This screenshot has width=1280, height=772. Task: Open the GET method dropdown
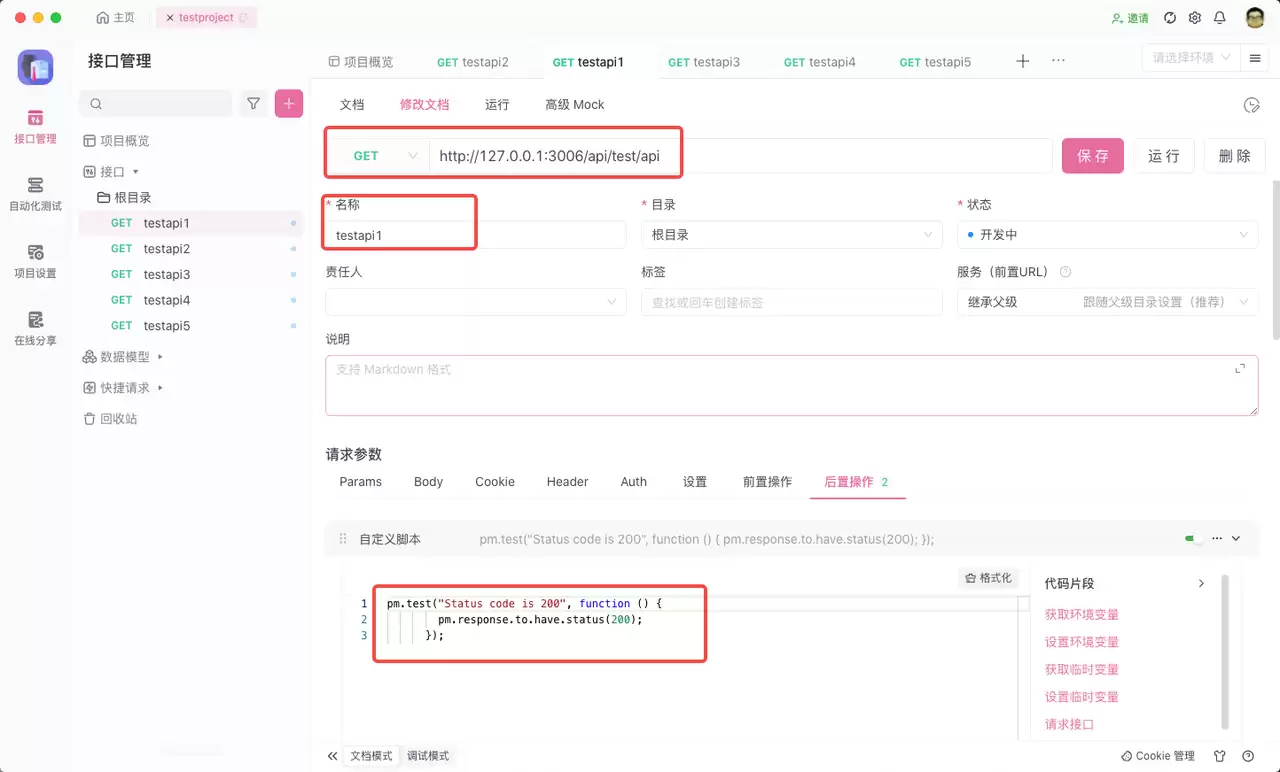point(378,156)
